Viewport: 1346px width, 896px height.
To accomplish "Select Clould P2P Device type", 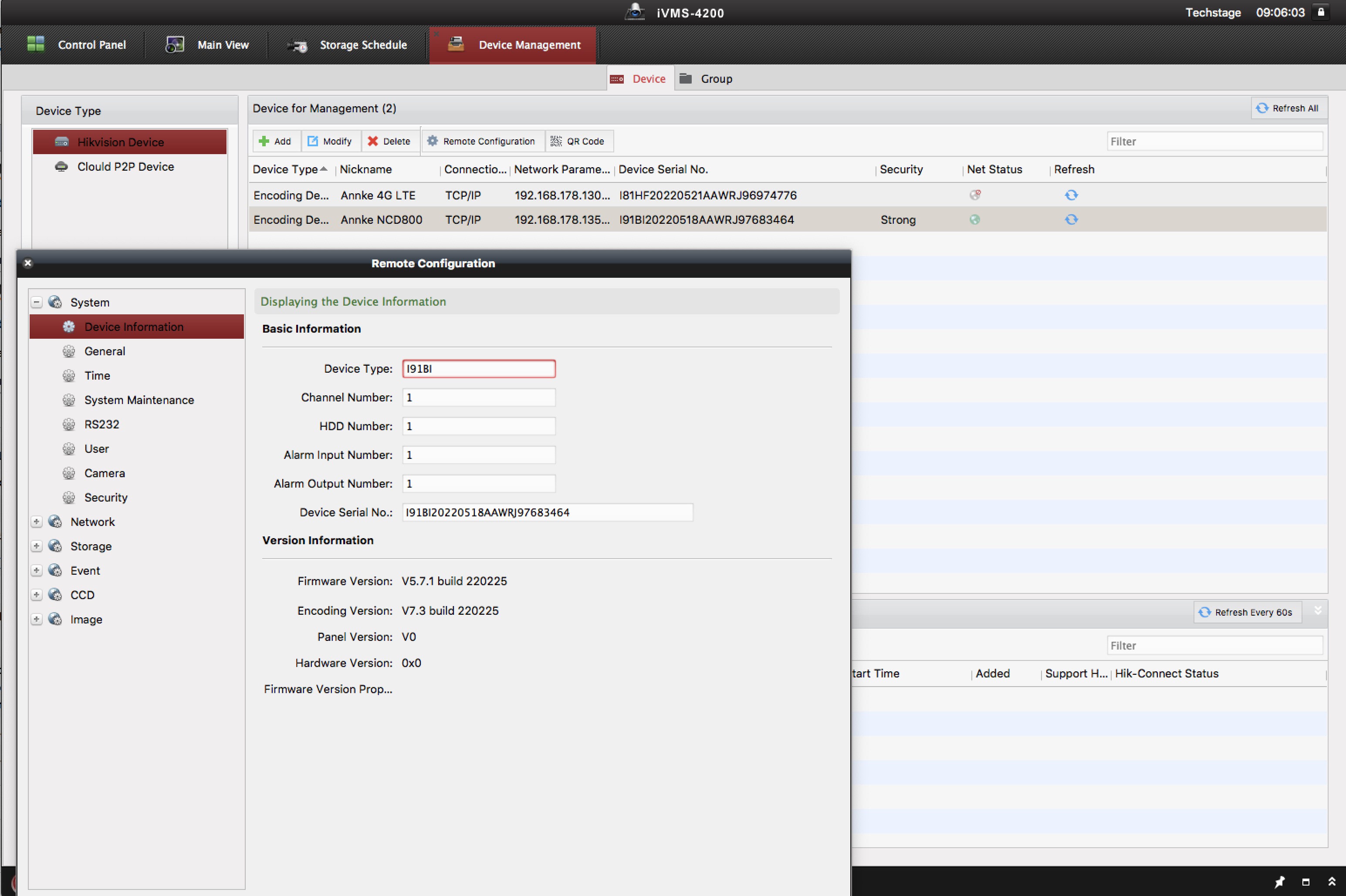I will [x=125, y=166].
